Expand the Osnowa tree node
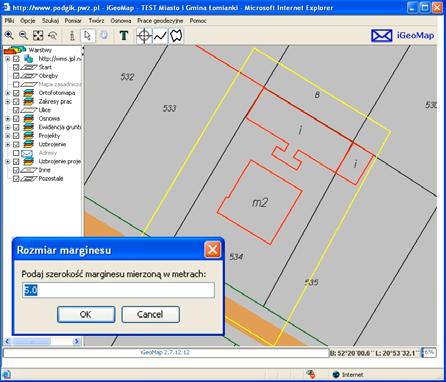The image size is (446, 382). tap(8, 119)
